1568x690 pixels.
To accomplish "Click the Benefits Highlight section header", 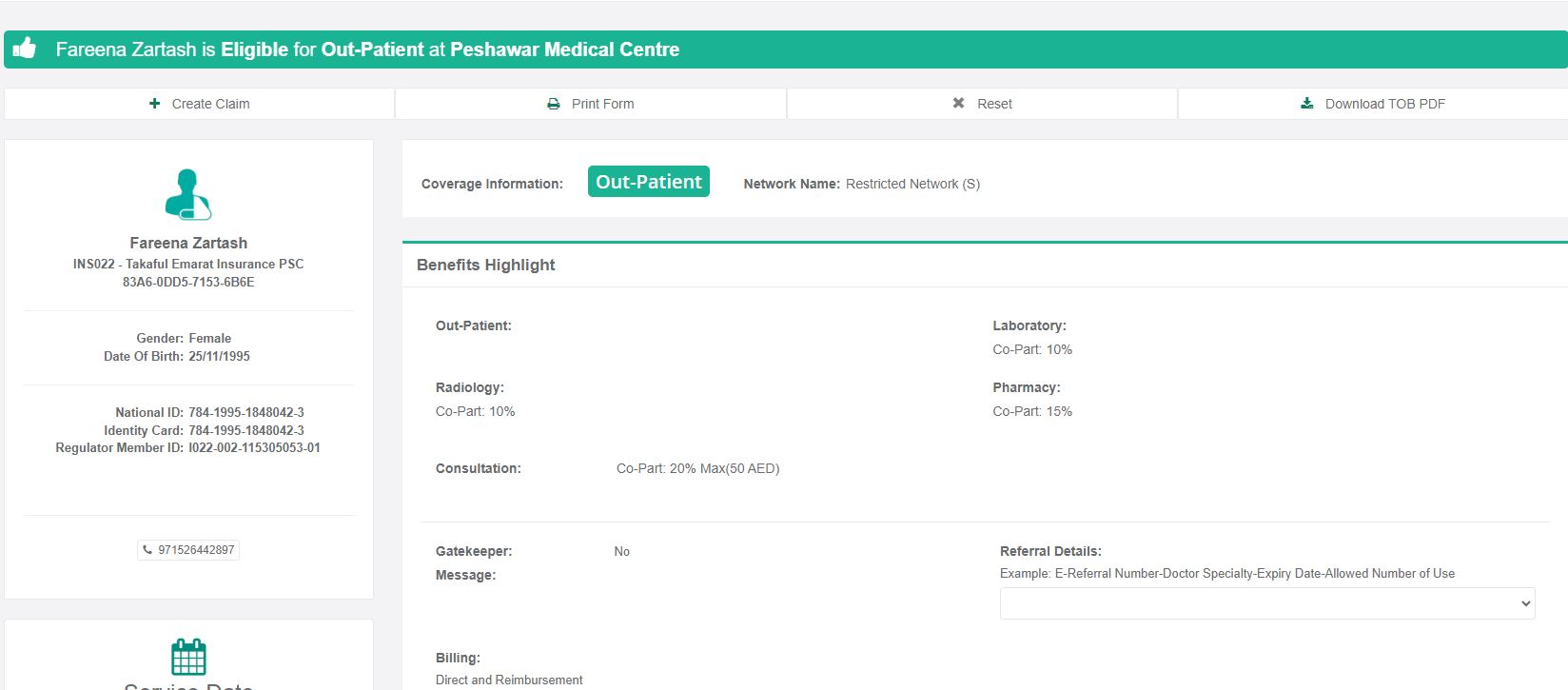I will 485,265.
